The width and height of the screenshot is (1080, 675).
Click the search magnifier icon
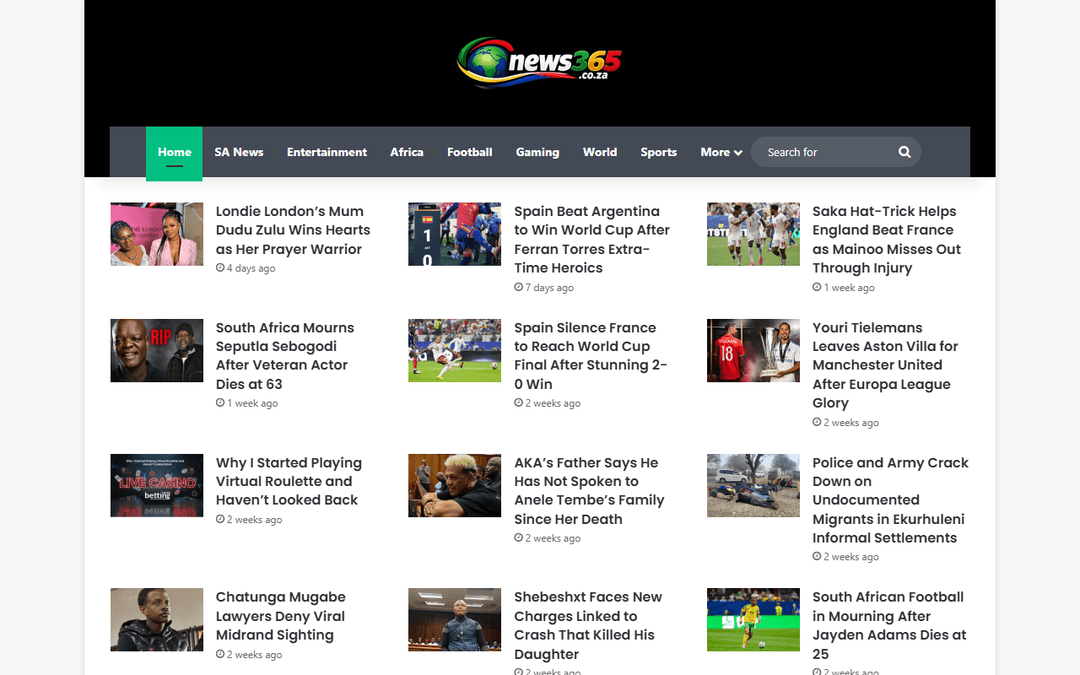point(904,152)
